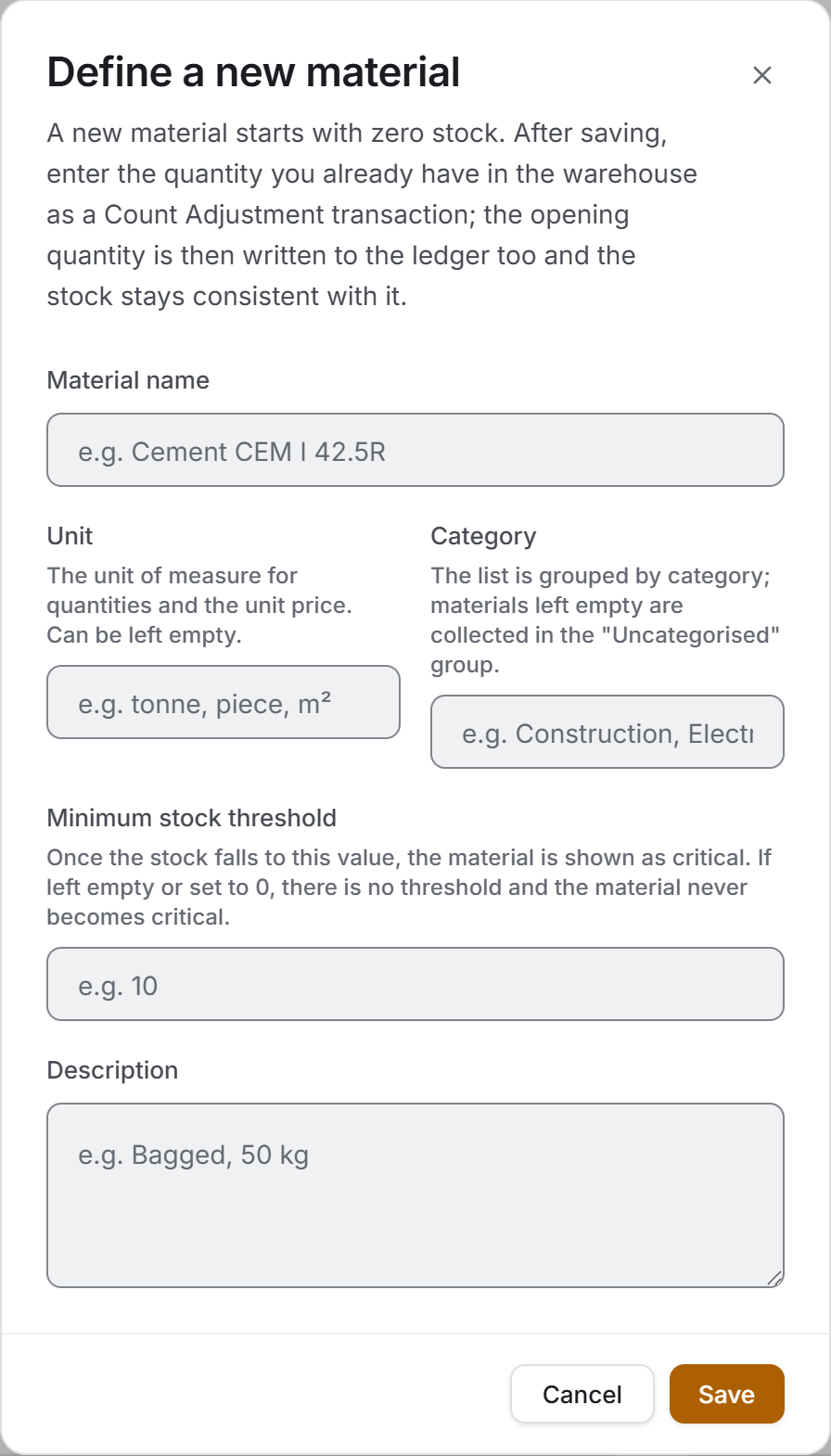831x1456 pixels.
Task: Click the Count Adjustment transaction text
Action: point(289,214)
